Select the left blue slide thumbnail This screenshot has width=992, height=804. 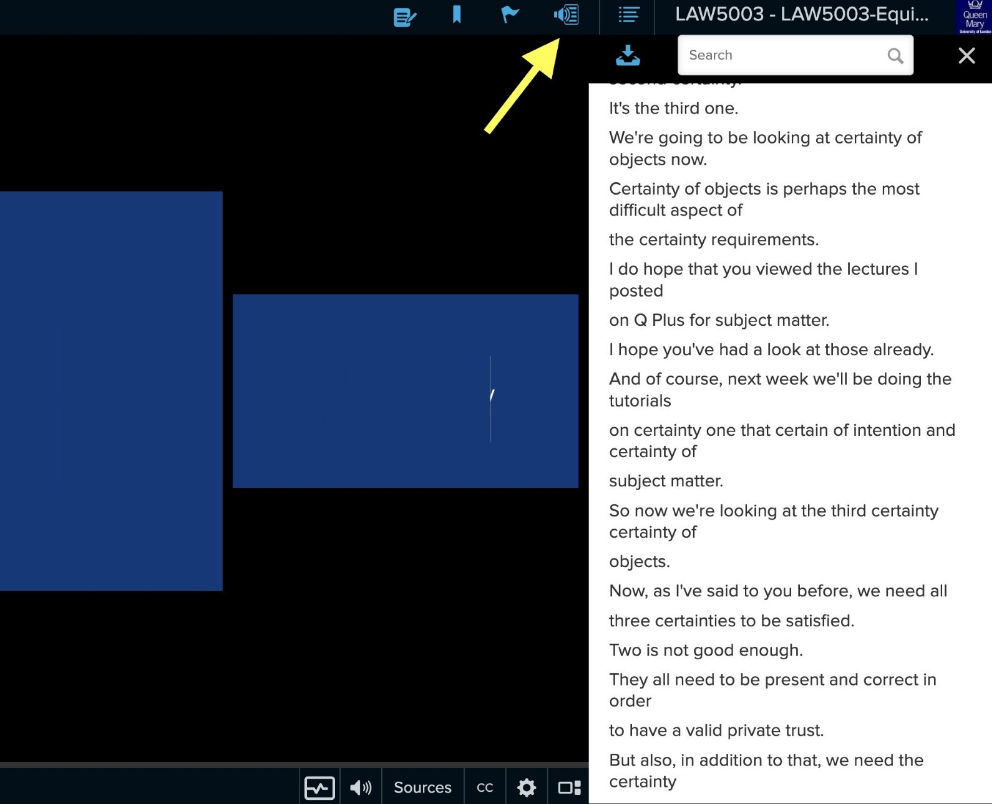110,390
